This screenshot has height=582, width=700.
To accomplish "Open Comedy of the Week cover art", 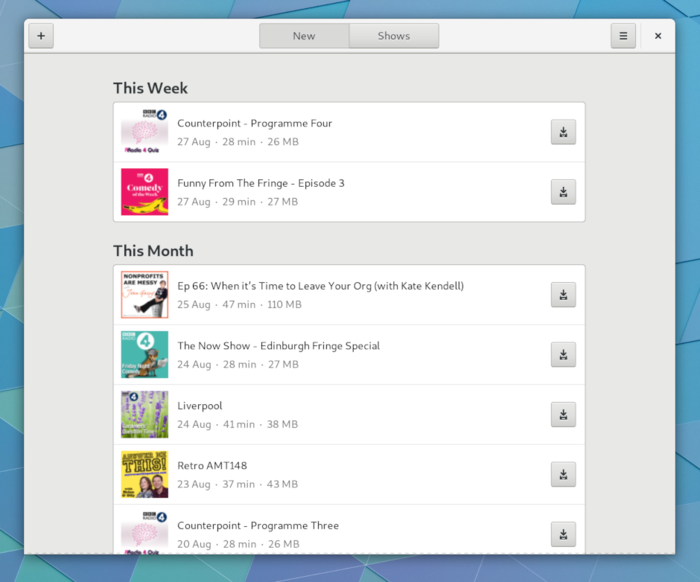I will (145, 192).
